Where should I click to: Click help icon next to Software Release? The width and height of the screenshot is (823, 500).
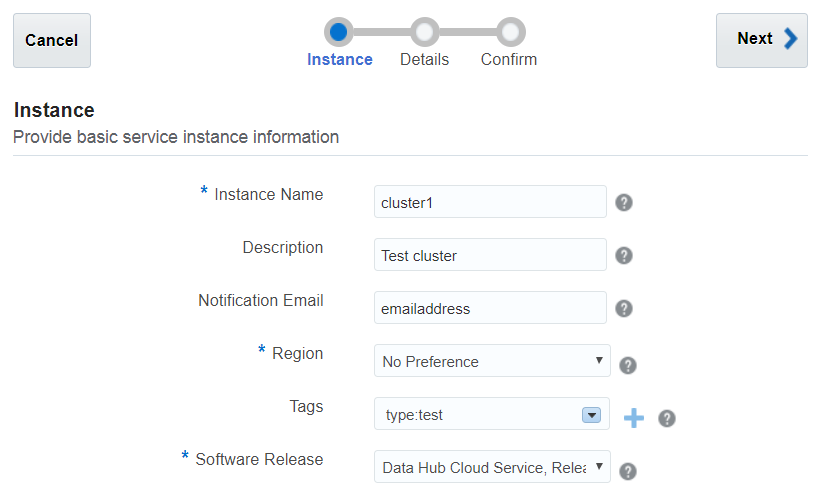click(629, 471)
